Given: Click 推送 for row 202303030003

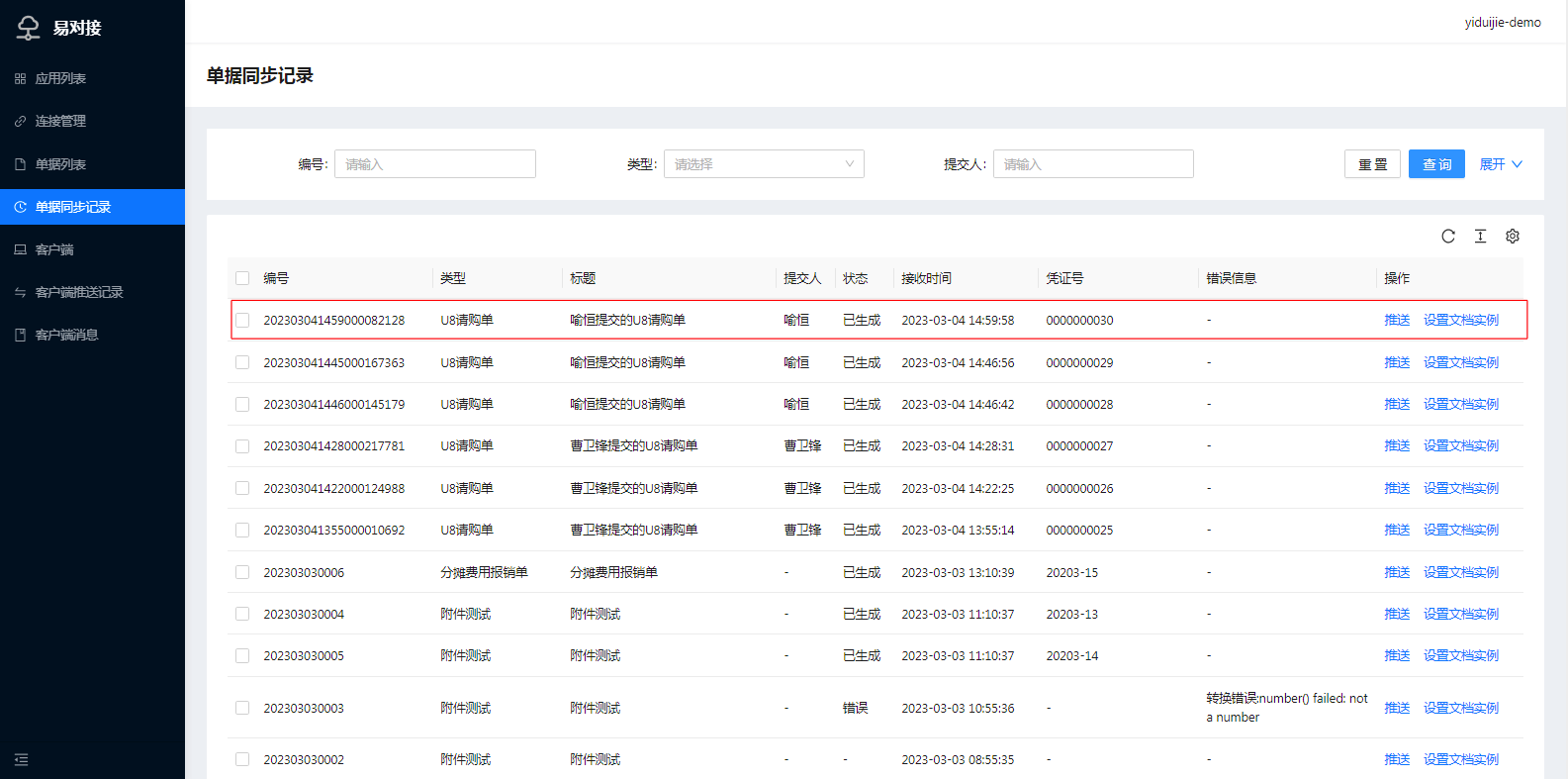Looking at the screenshot, I should (1397, 708).
